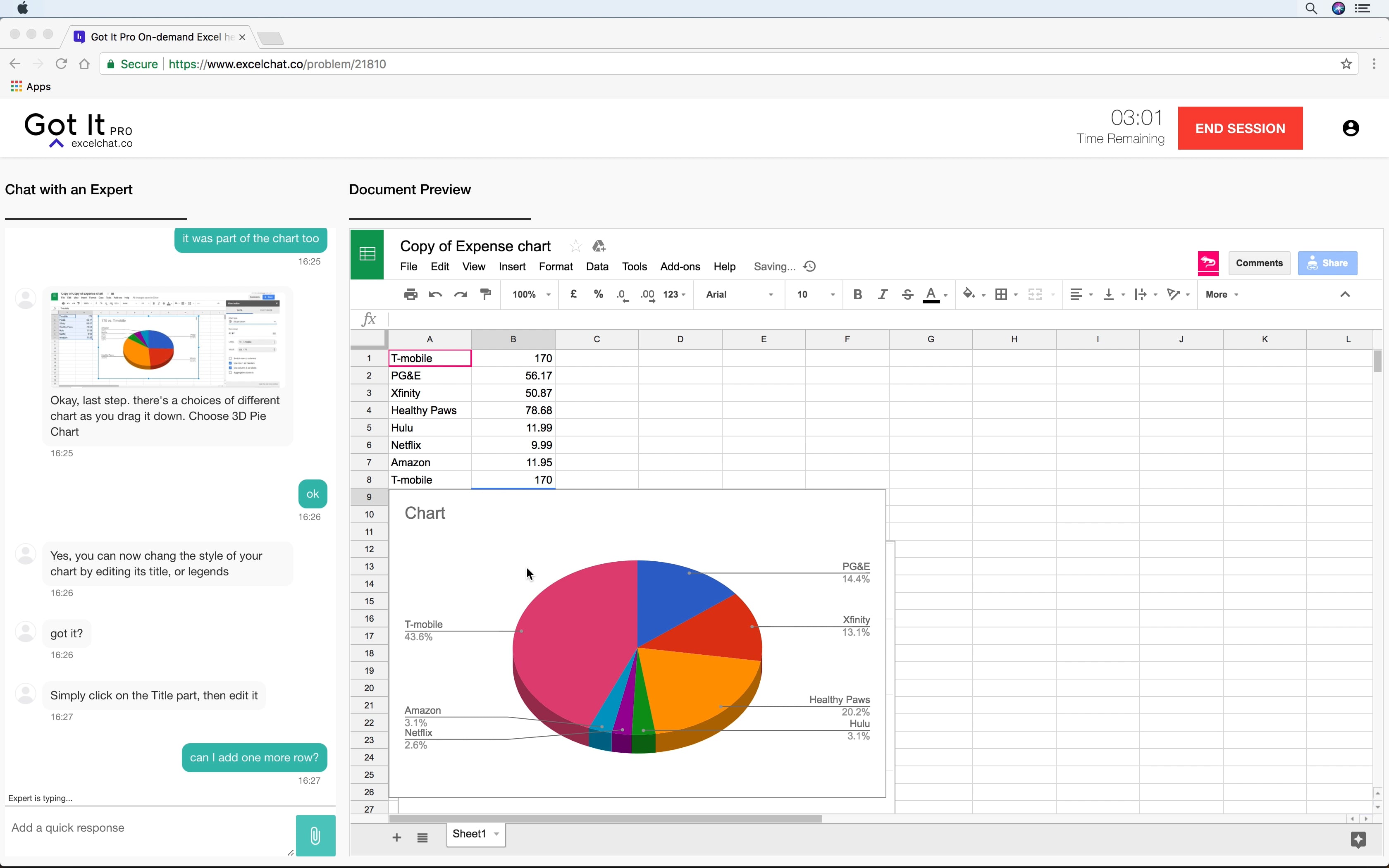Open the File menu

tap(408, 266)
